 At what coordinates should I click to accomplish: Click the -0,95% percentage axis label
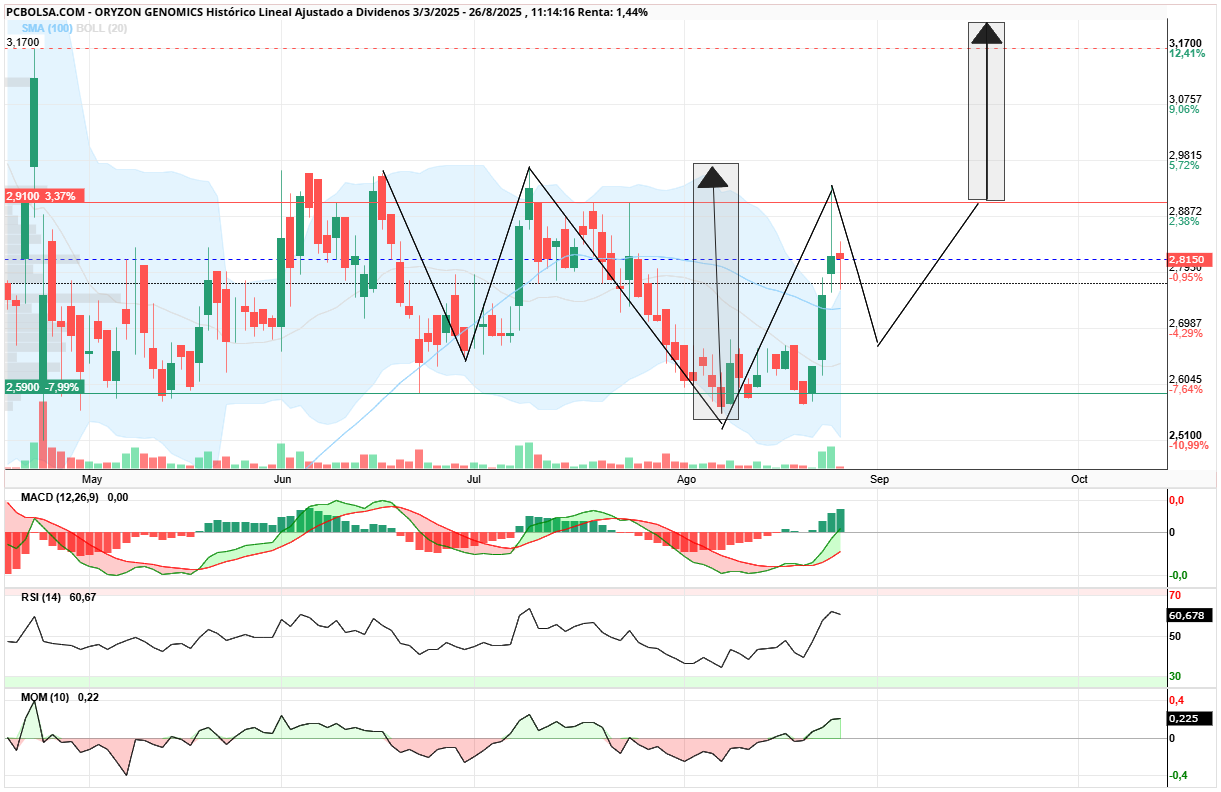[1185, 277]
